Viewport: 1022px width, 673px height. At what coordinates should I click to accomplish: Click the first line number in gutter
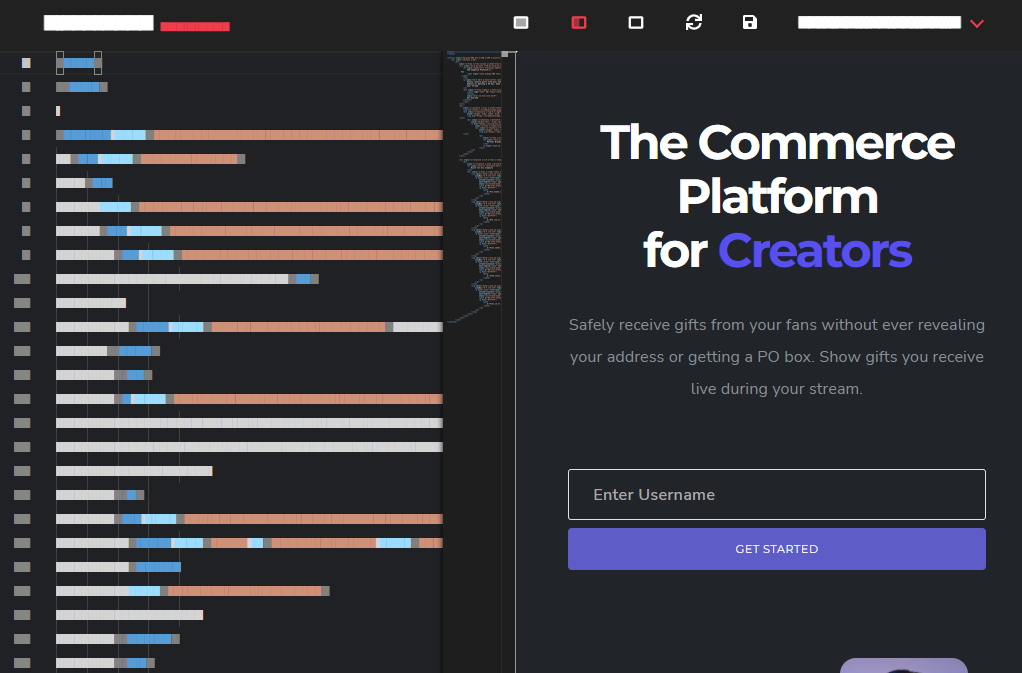[26, 63]
